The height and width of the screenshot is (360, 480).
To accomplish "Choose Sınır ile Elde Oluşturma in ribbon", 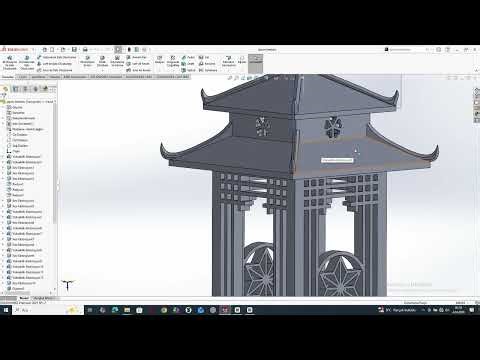I will click(55, 70).
